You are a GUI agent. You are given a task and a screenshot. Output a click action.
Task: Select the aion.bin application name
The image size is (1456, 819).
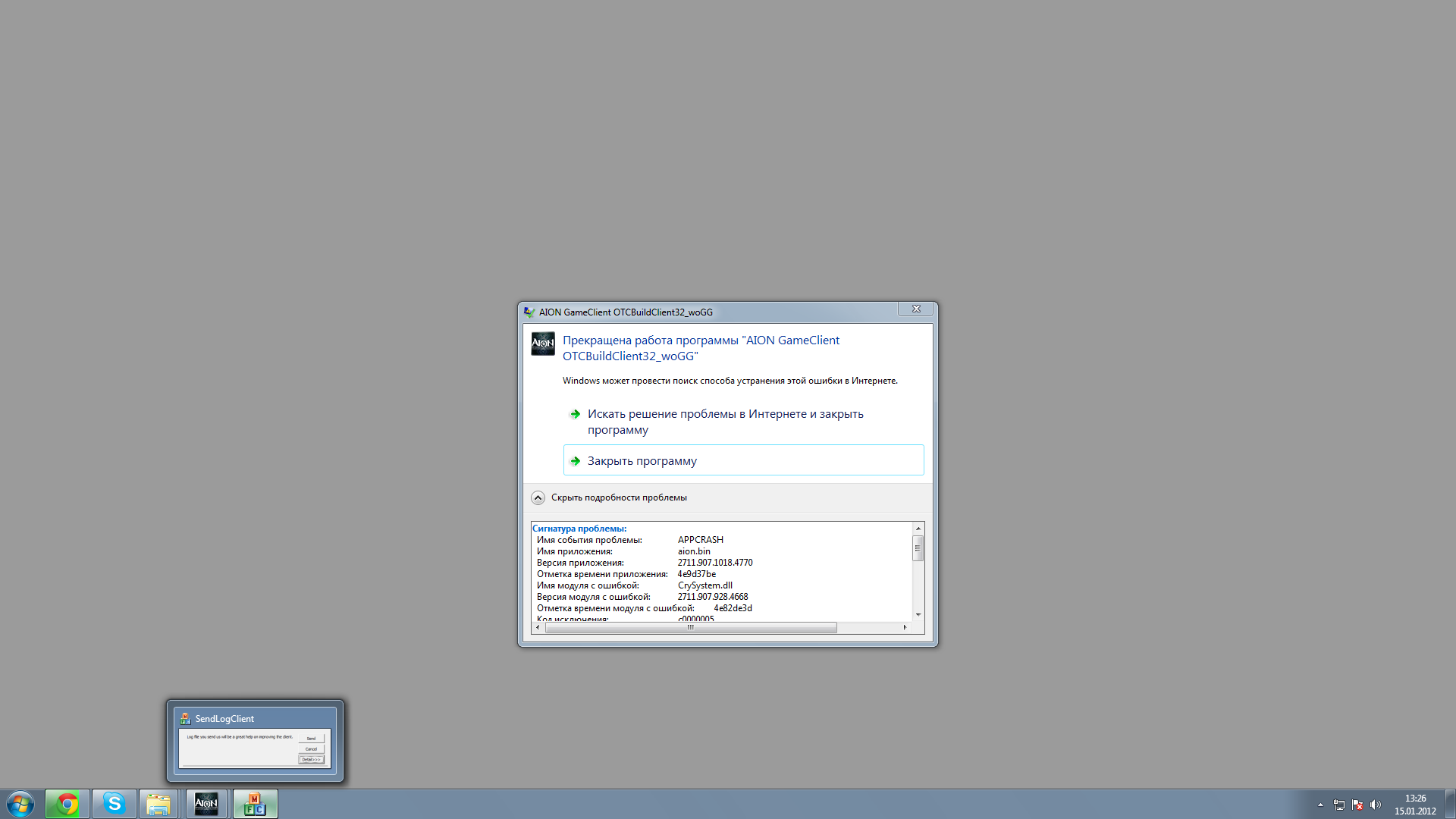click(694, 551)
